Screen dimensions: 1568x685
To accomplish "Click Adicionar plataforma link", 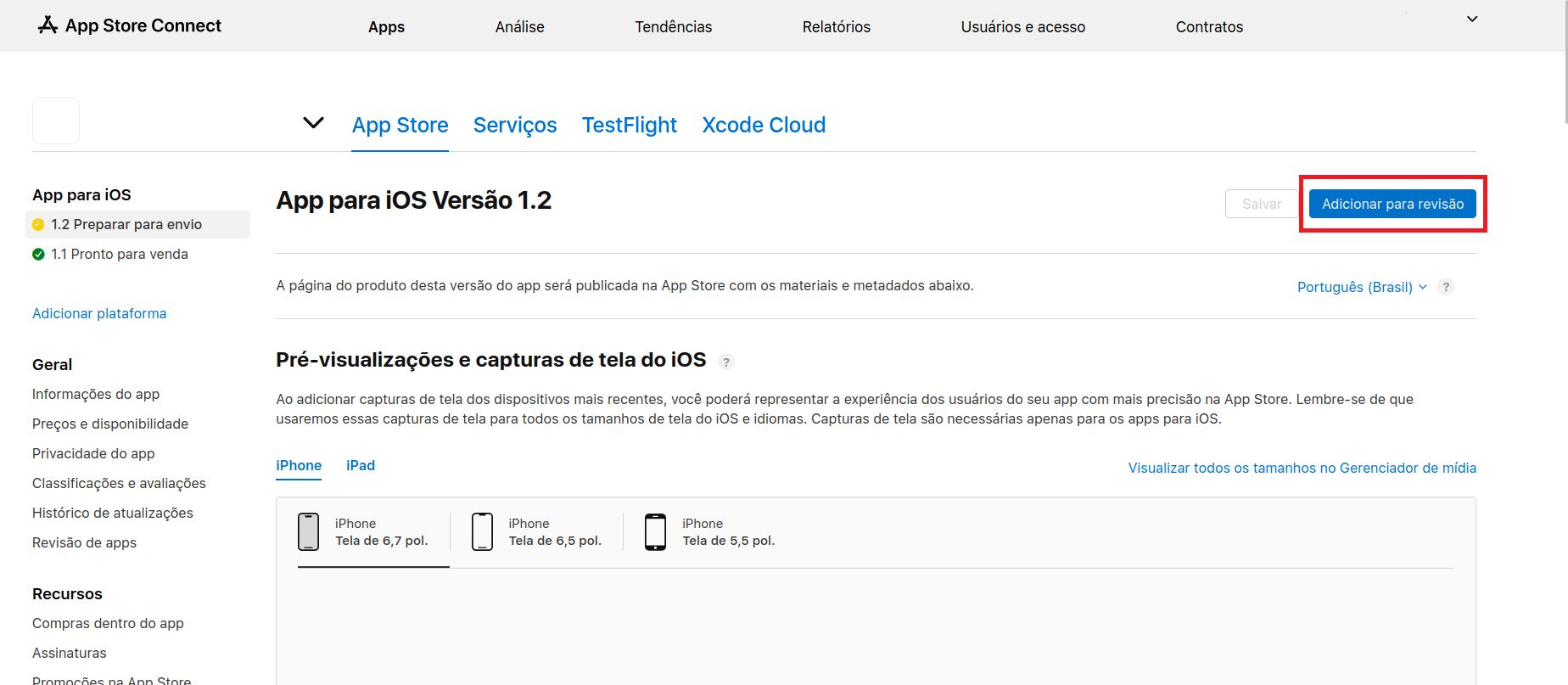I will [x=99, y=313].
